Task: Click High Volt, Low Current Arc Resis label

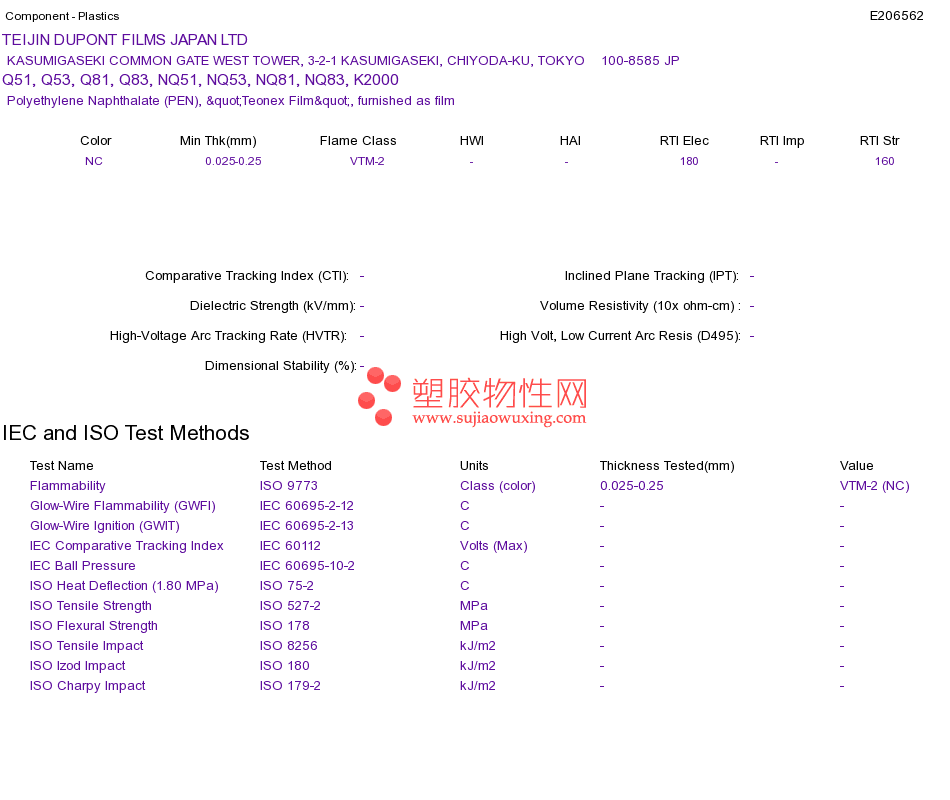Action: point(620,336)
